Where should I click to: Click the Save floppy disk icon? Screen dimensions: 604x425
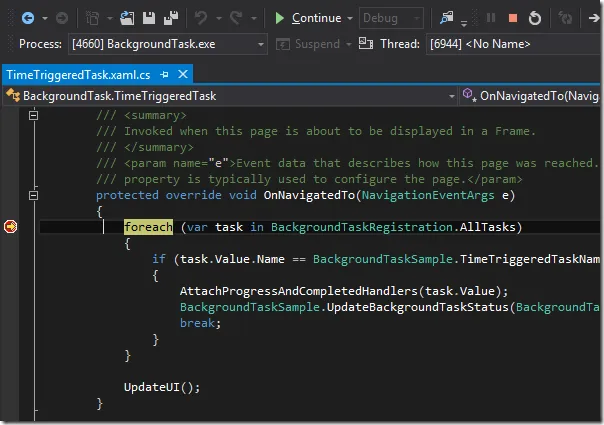[149, 18]
